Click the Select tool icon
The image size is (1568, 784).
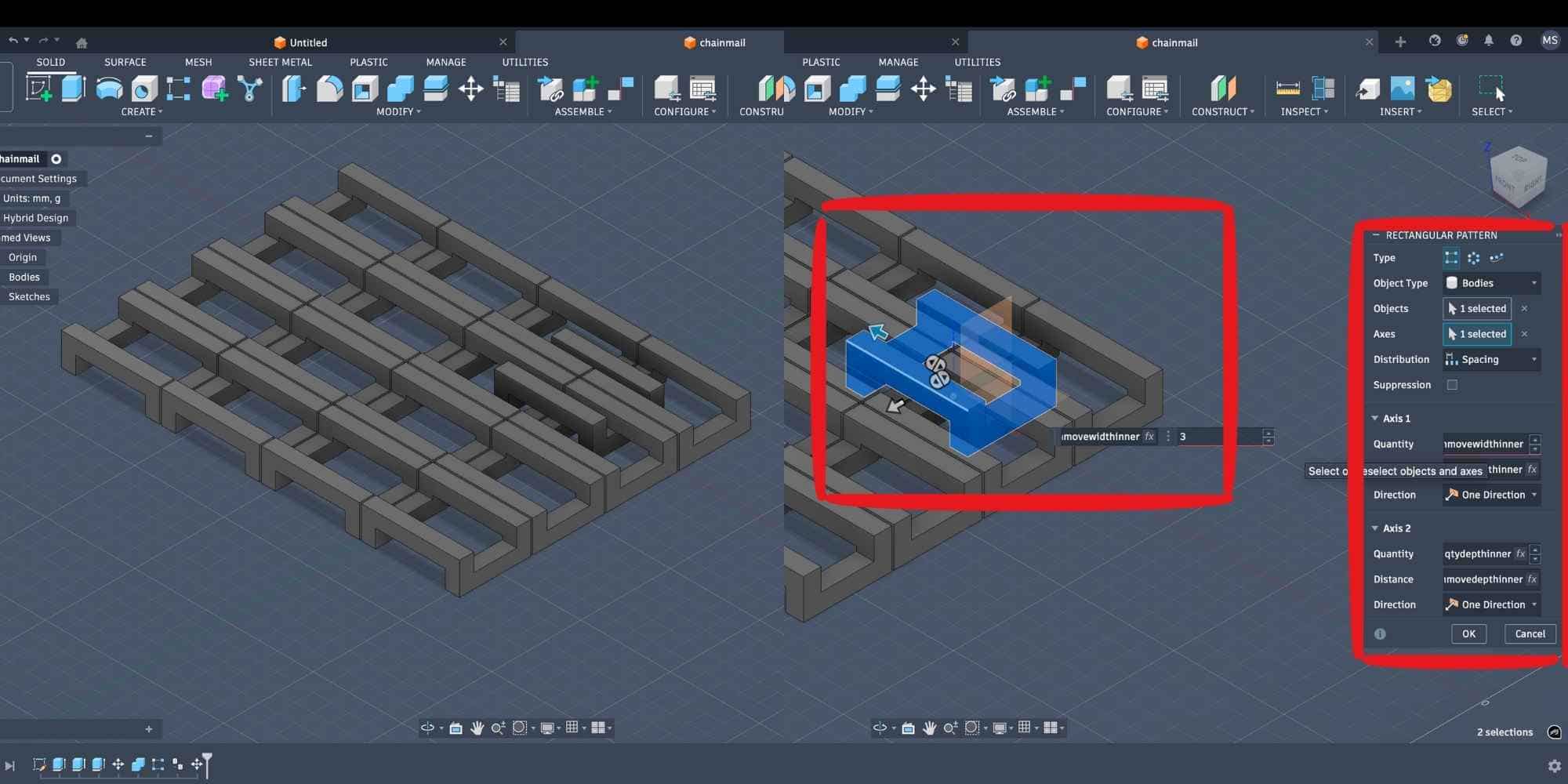[1492, 89]
